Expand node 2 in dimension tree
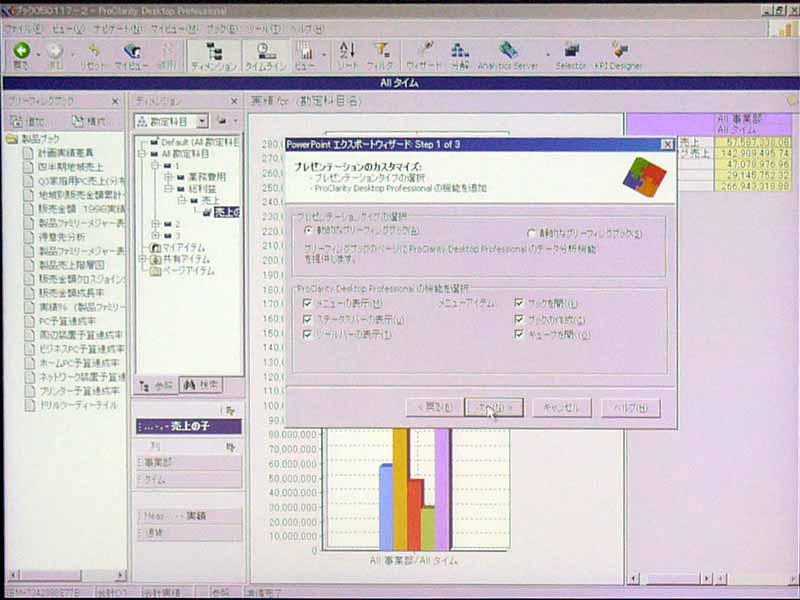The image size is (800, 600). 155,224
